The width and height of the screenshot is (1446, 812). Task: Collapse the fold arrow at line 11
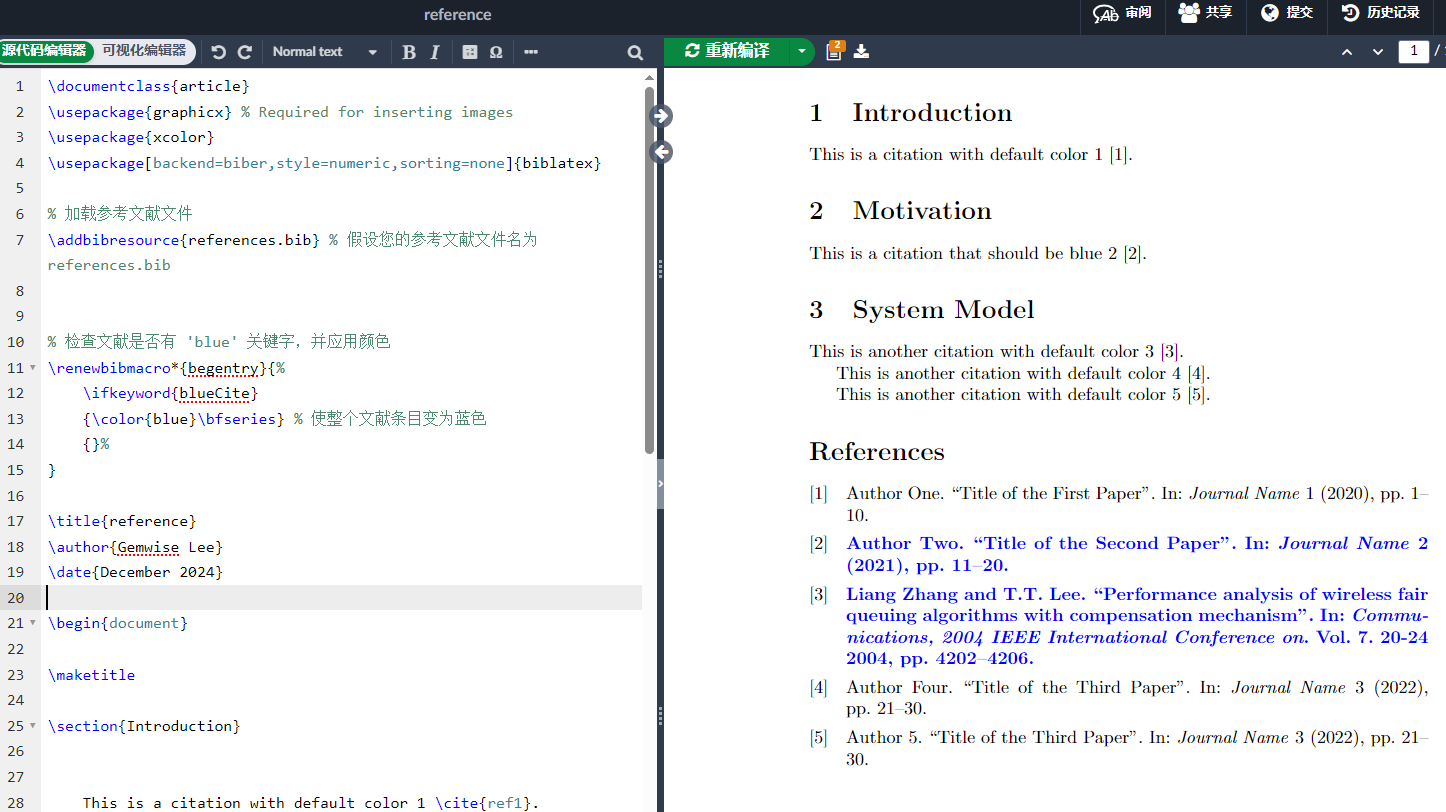tap(33, 368)
